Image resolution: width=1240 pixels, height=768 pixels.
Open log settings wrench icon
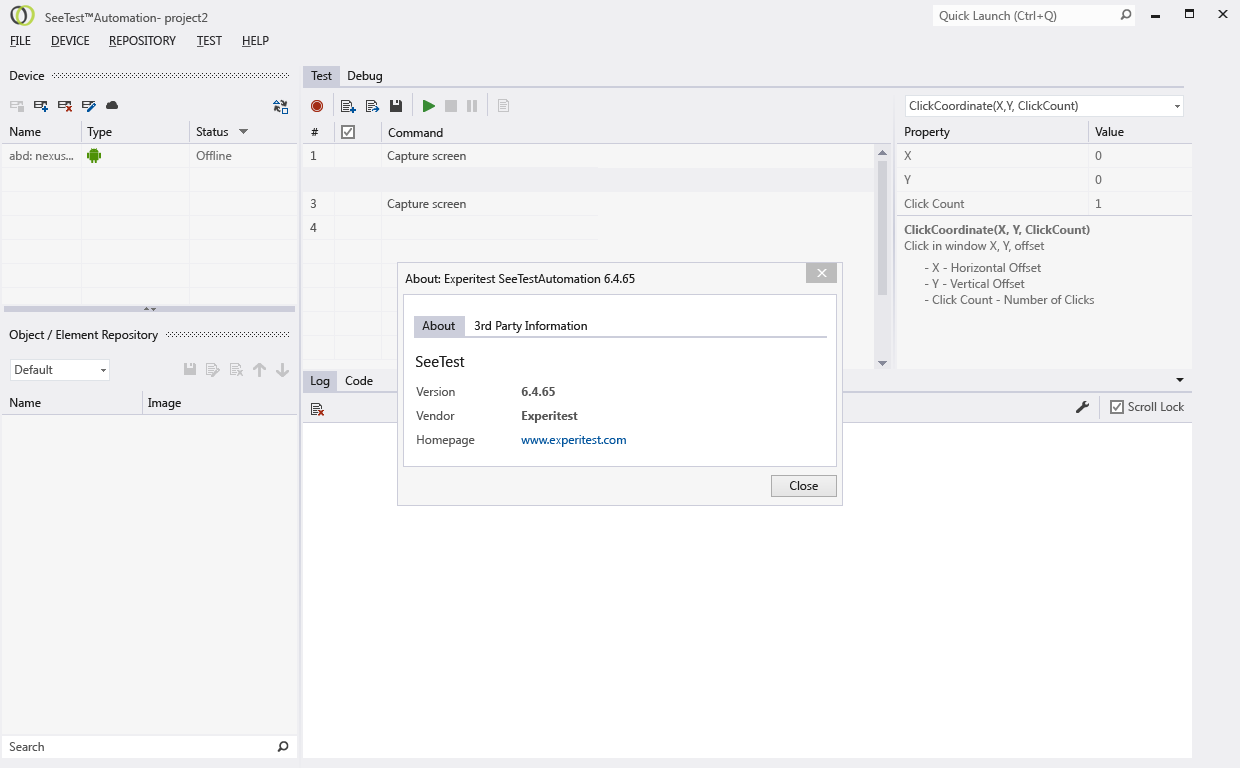pyautogui.click(x=1082, y=407)
